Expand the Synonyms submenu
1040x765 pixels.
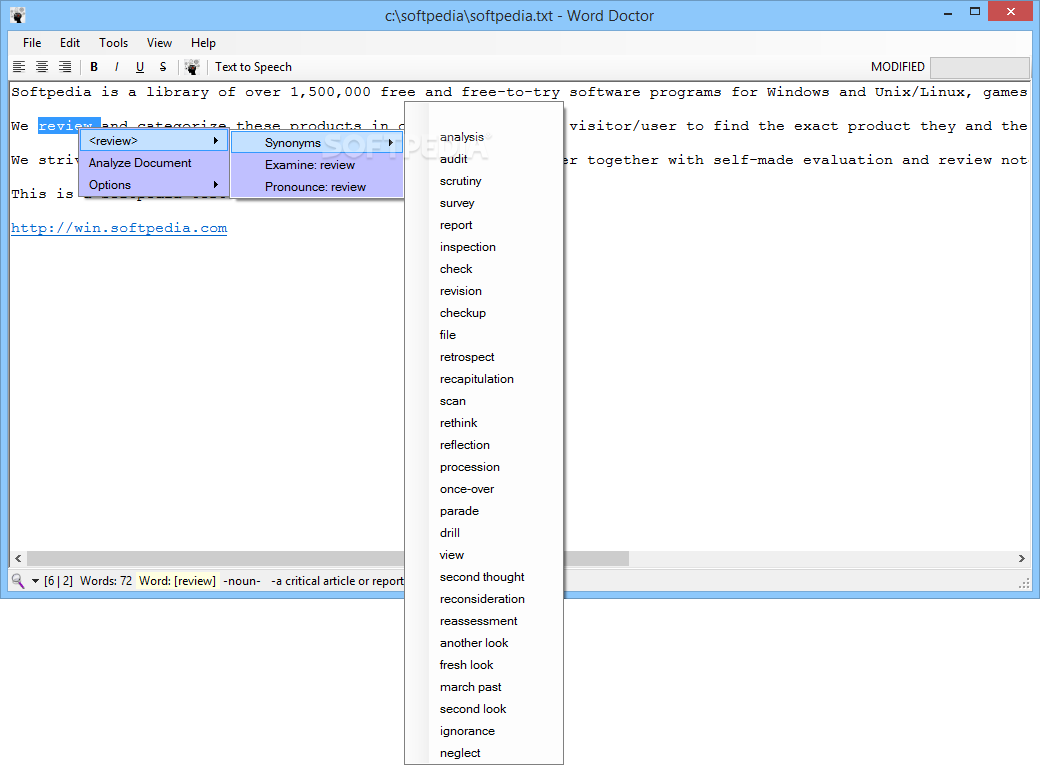317,143
